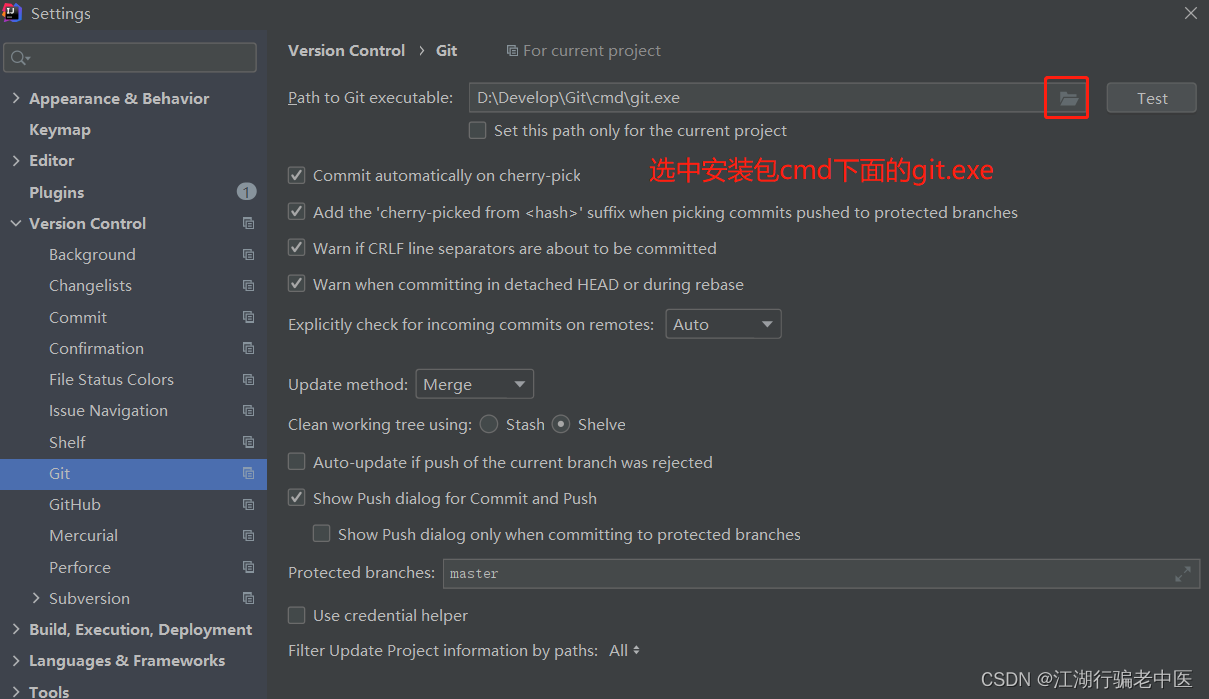Click the expand icon in Protected branches field
Viewport: 1209px width, 699px height.
(1183, 574)
